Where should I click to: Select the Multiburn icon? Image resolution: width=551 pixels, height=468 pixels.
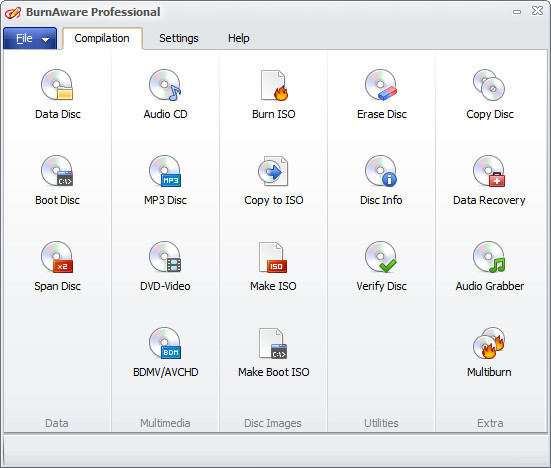(489, 352)
